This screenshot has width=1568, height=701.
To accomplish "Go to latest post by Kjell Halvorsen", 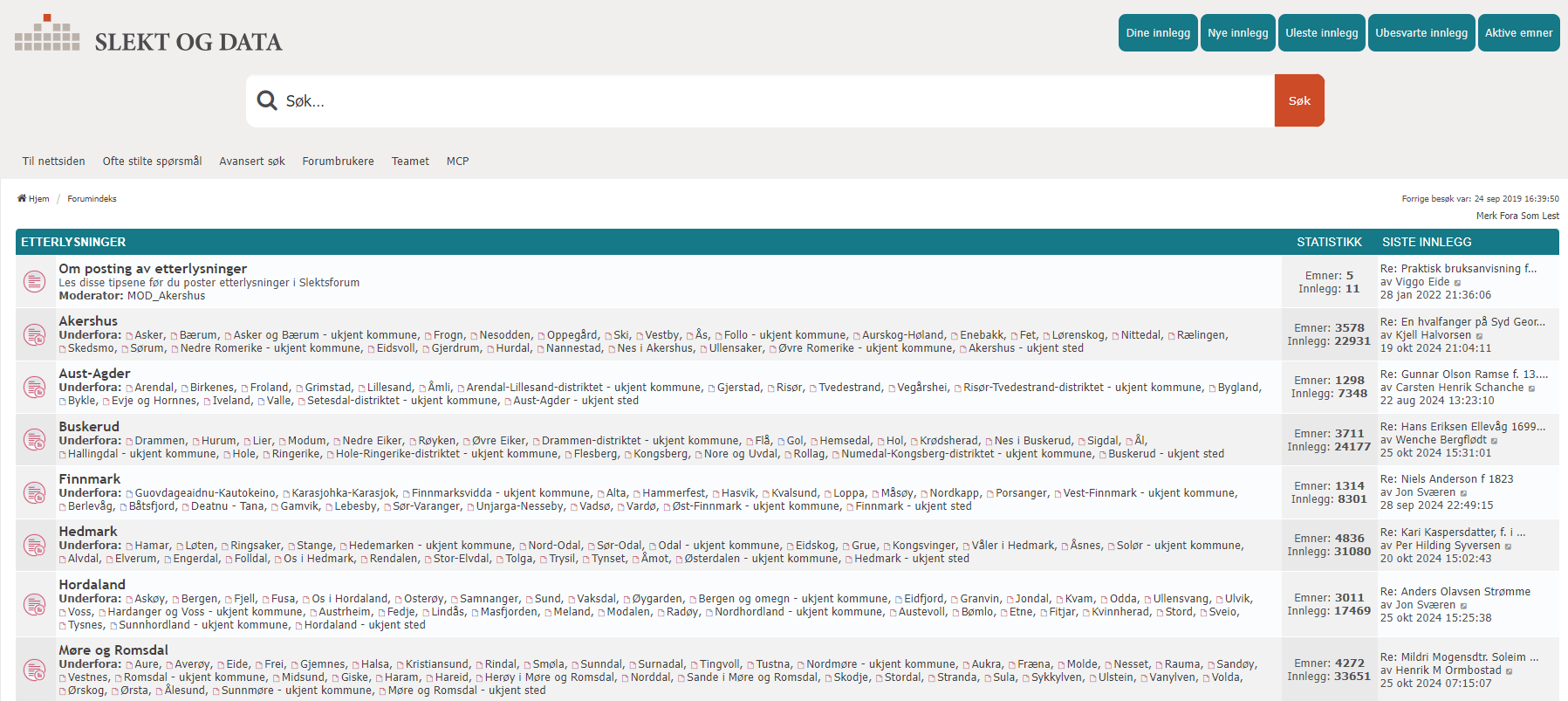I will tap(1479, 336).
